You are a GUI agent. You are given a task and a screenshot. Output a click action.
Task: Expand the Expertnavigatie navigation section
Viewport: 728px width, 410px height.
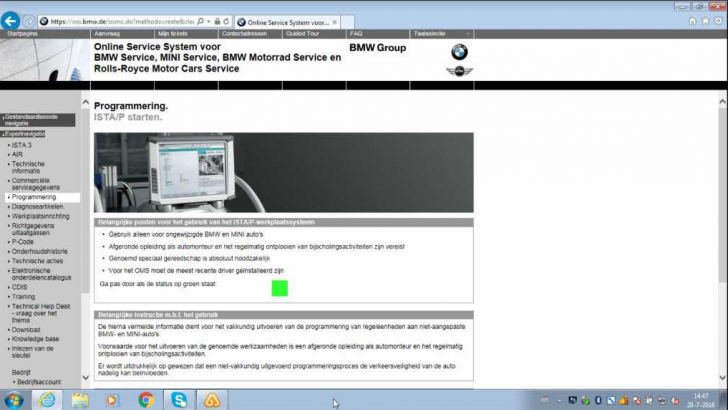(x=25, y=133)
